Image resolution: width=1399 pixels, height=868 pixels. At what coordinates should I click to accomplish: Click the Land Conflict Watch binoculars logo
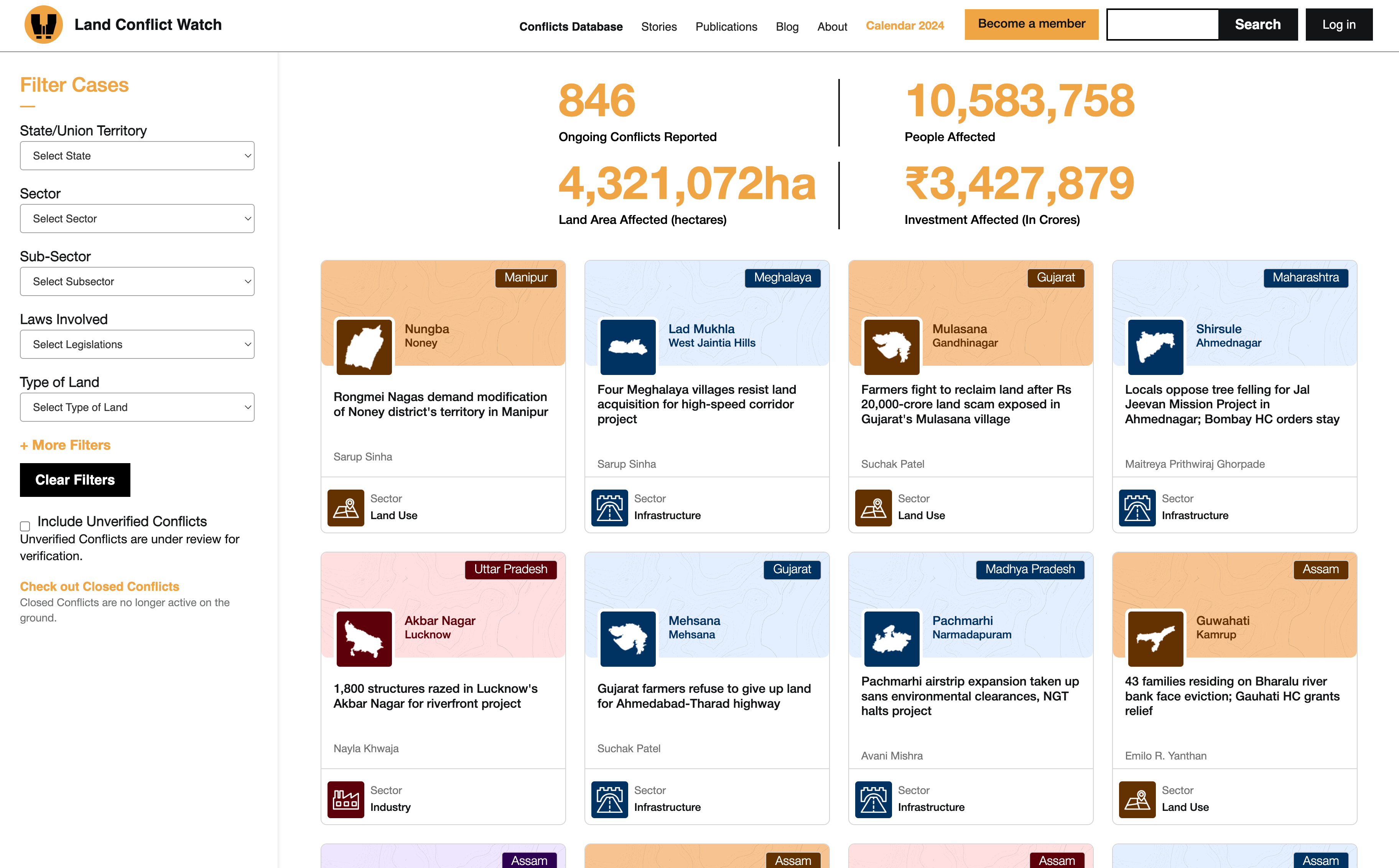[x=43, y=25]
